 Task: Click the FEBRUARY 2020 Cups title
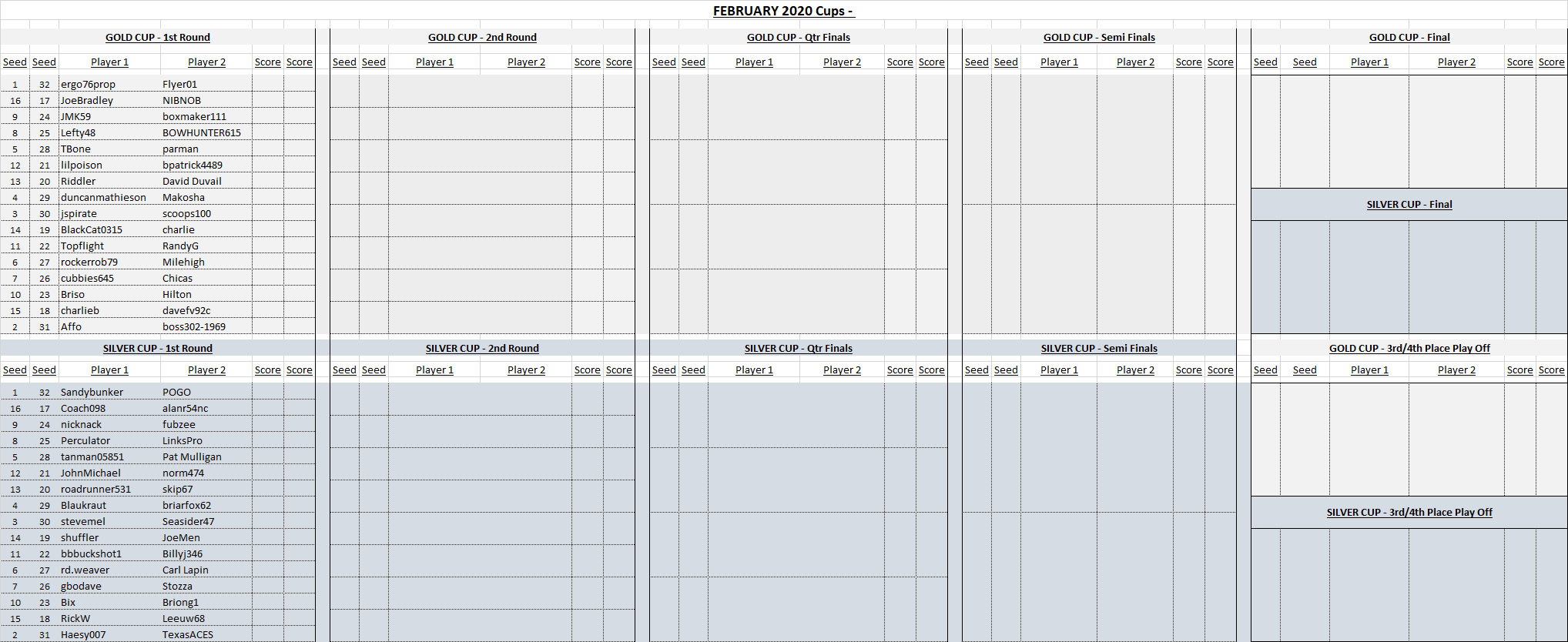(x=783, y=11)
